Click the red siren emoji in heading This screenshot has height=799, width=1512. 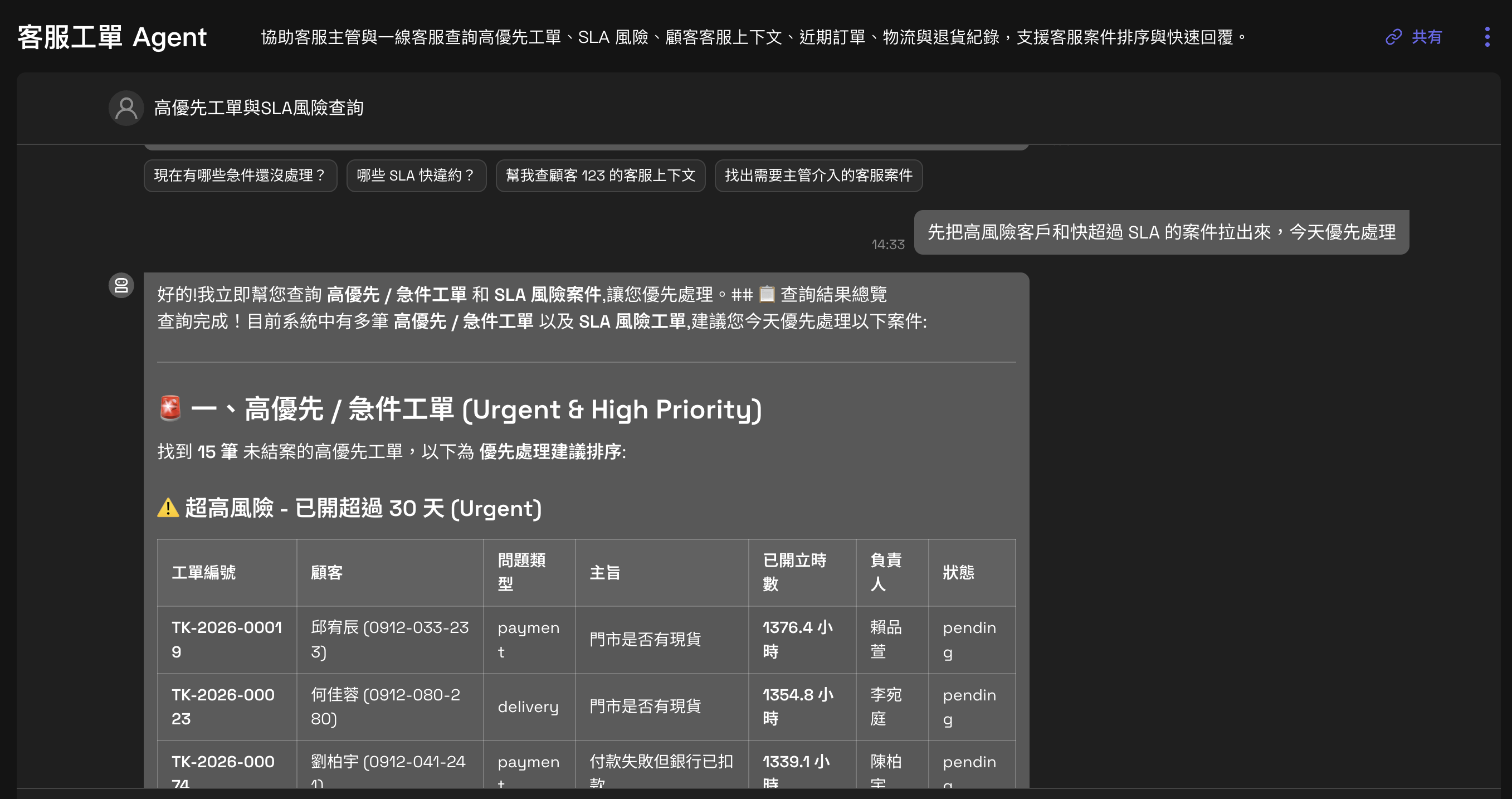pos(170,408)
